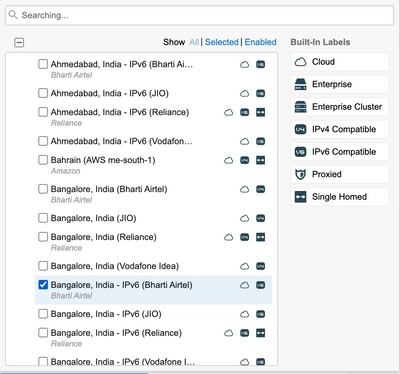Show All agents filter

(x=194, y=42)
